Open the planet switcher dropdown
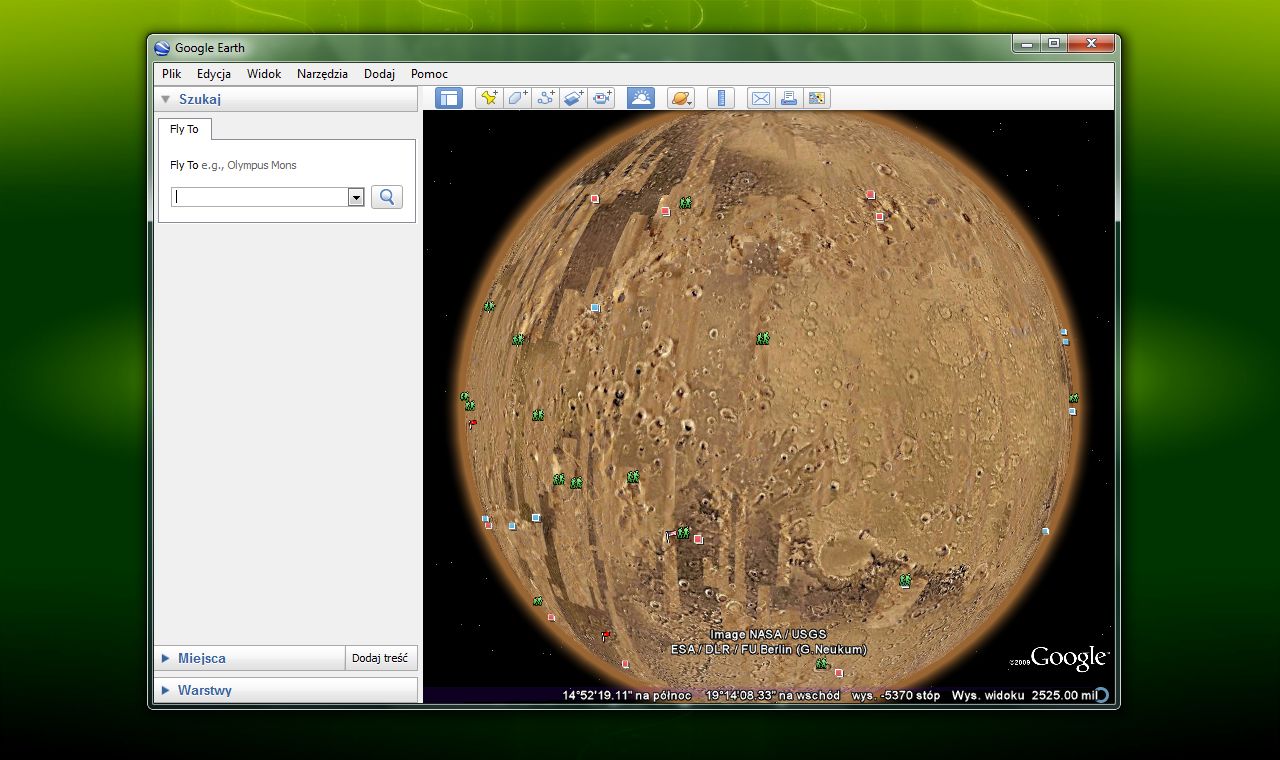Screen dimensions: 1280x760 coord(681,98)
